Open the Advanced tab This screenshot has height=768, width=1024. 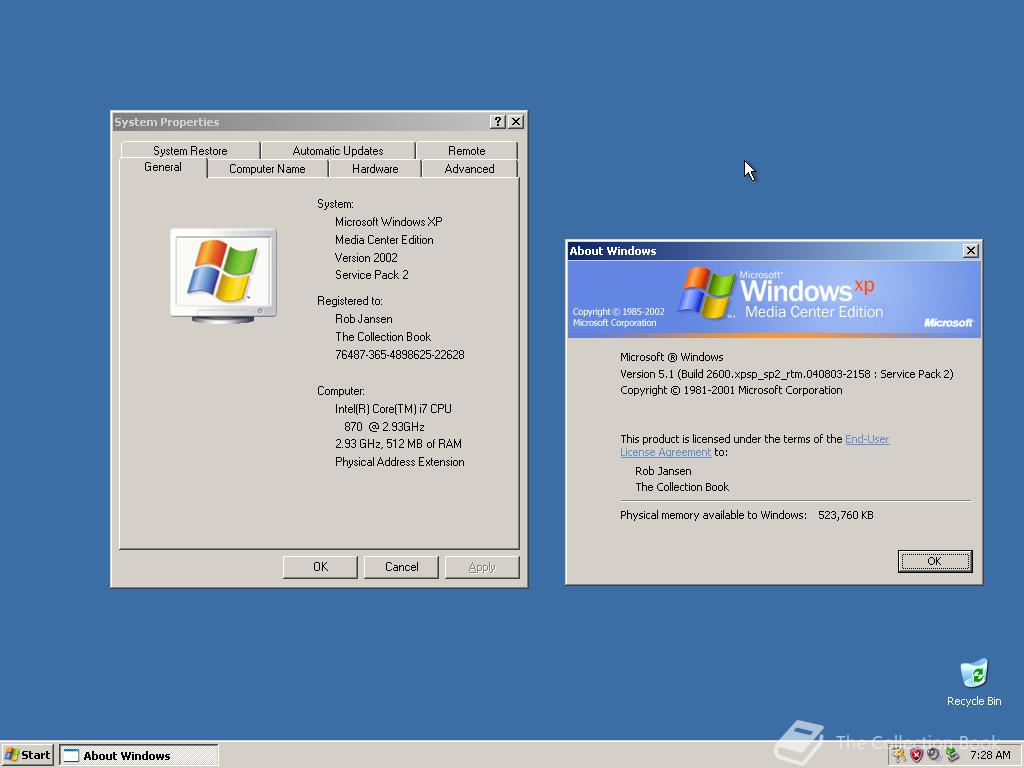pos(470,169)
